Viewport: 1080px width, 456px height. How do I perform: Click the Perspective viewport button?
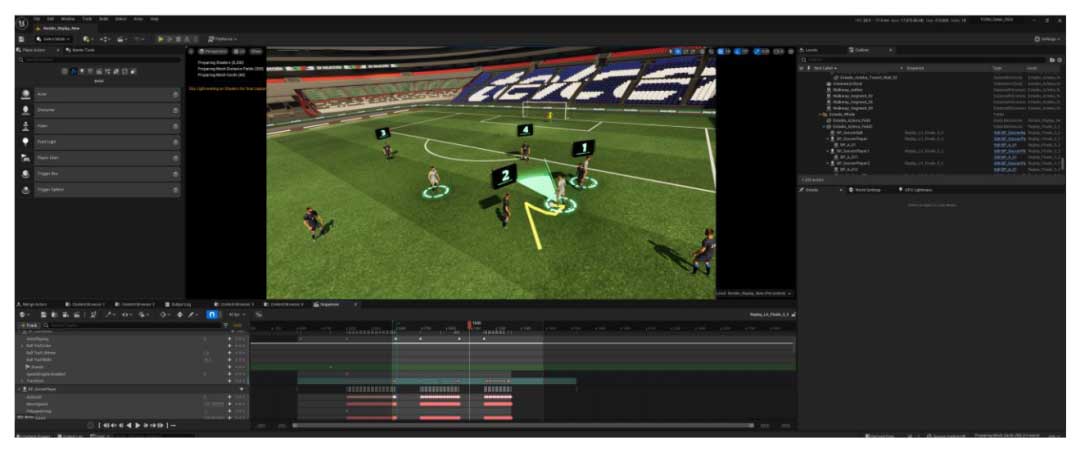click(213, 50)
